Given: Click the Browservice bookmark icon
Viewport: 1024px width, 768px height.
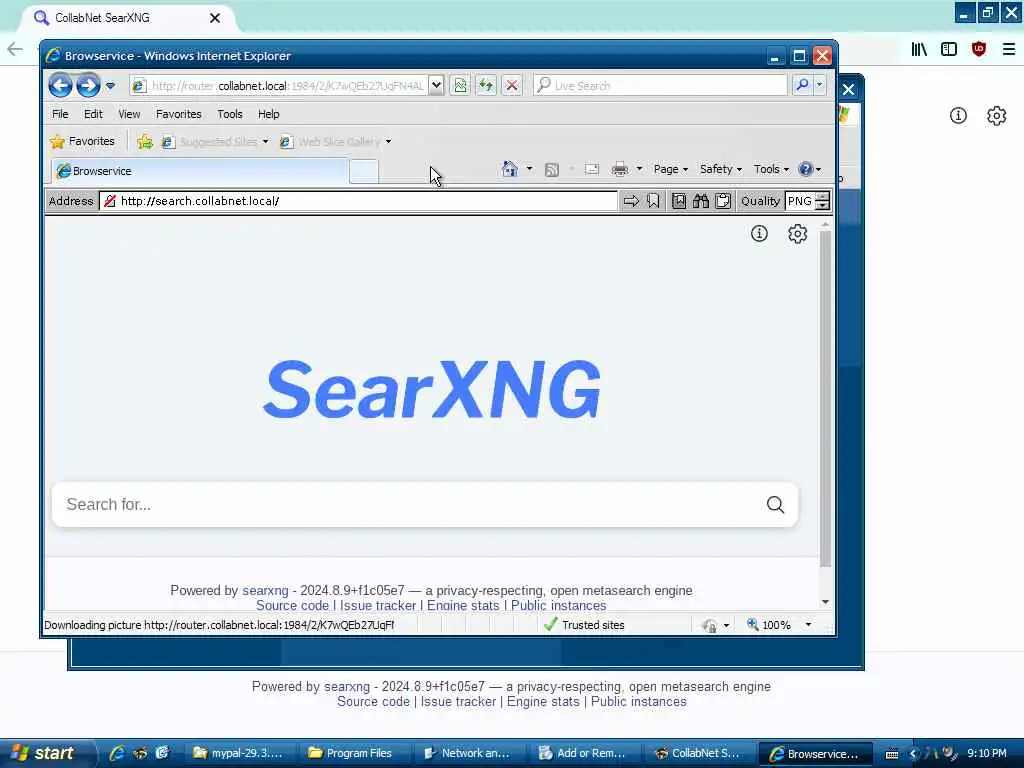Looking at the screenshot, I should [x=653, y=201].
